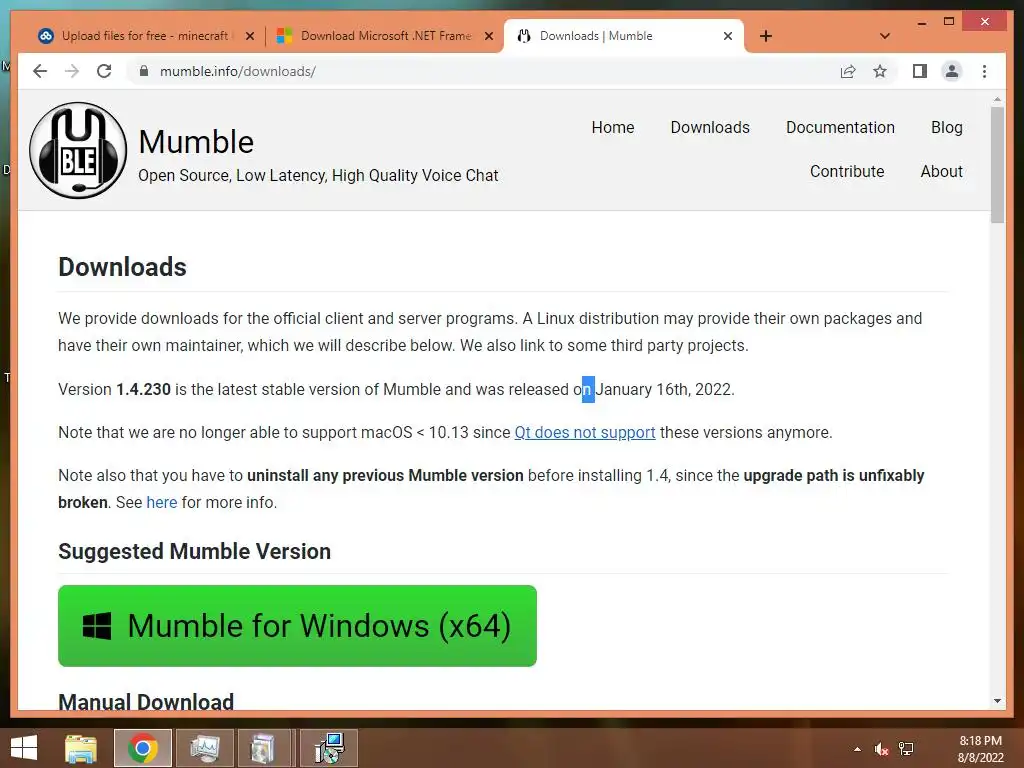Close the Upload files for free tab
This screenshot has width=1024, height=768.
click(x=249, y=36)
